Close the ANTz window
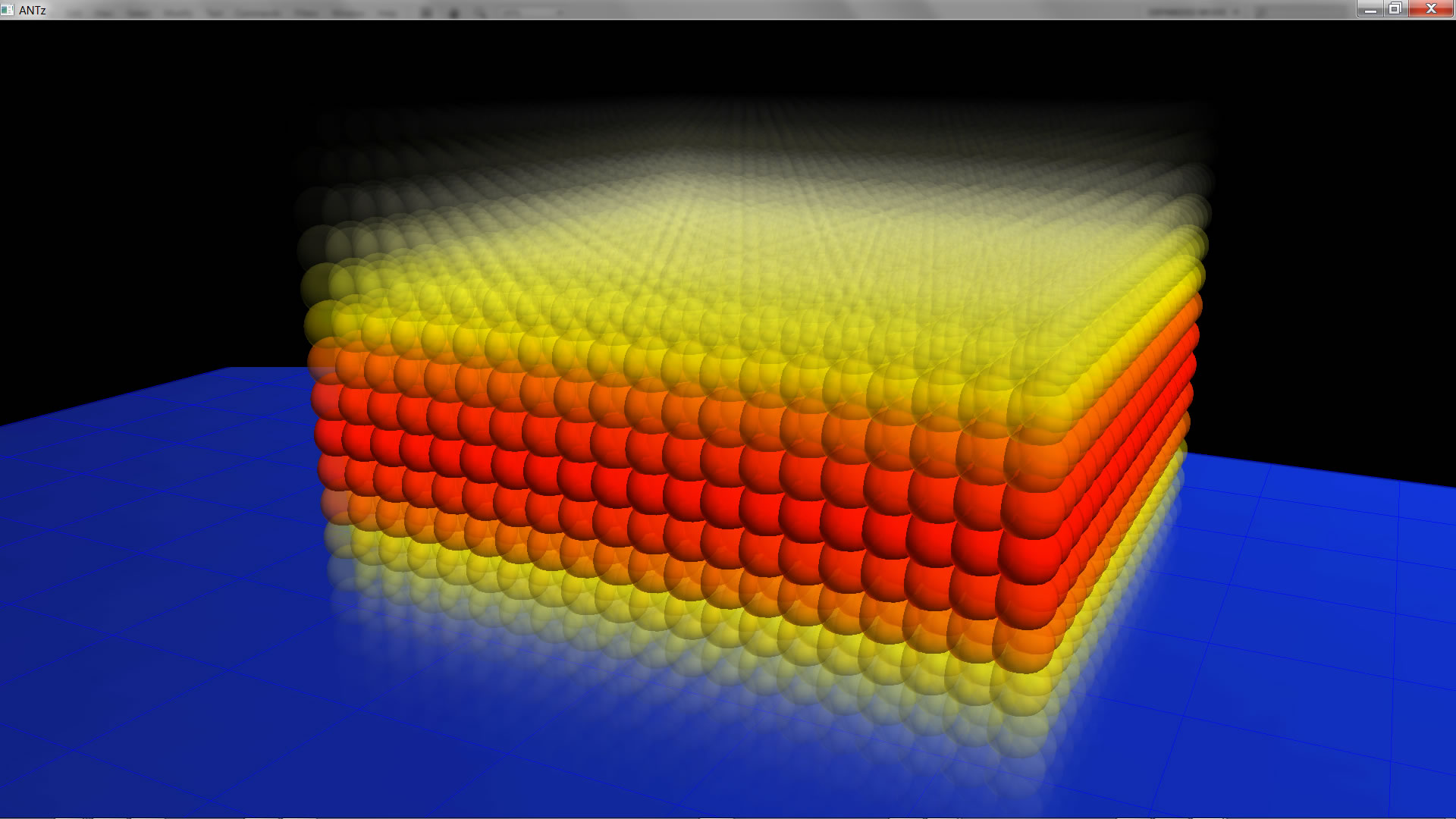The height and width of the screenshot is (819, 1456). pyautogui.click(x=1431, y=9)
